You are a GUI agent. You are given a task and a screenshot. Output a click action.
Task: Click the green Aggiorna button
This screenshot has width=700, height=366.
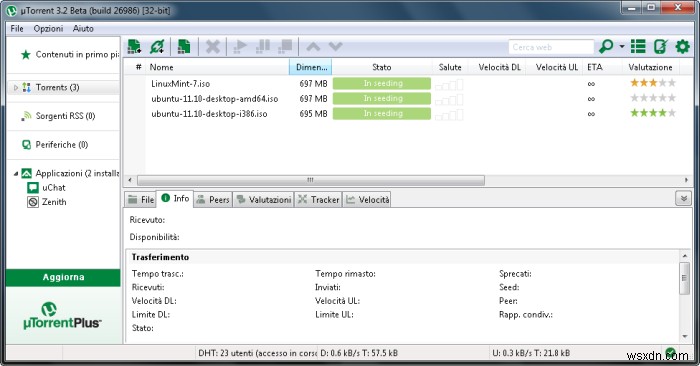point(63,277)
